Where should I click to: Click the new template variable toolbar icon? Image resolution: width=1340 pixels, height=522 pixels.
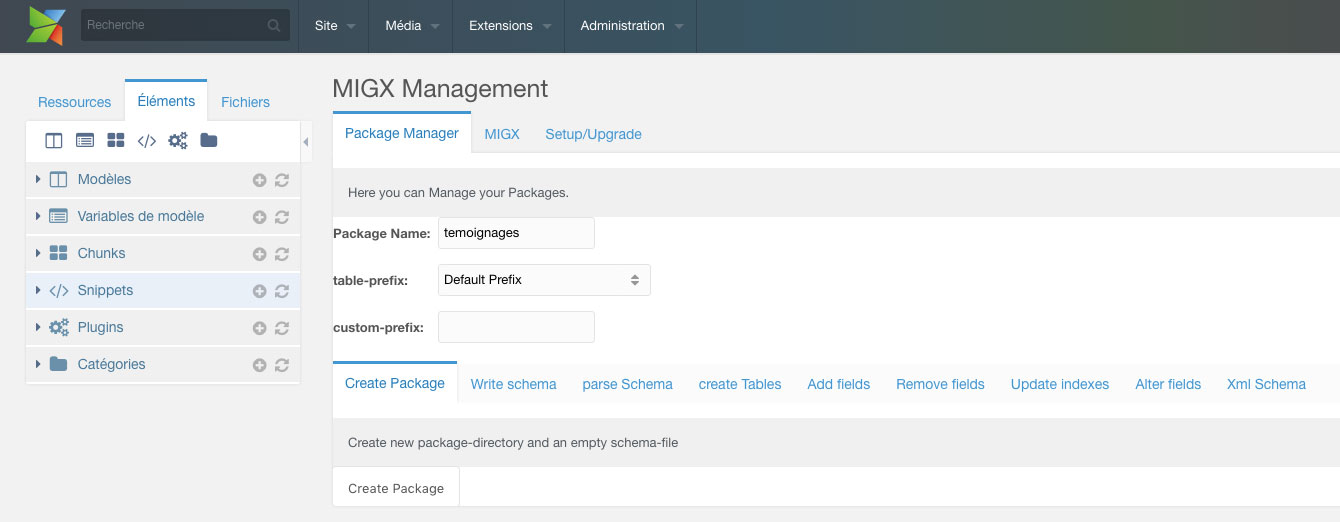(x=85, y=141)
